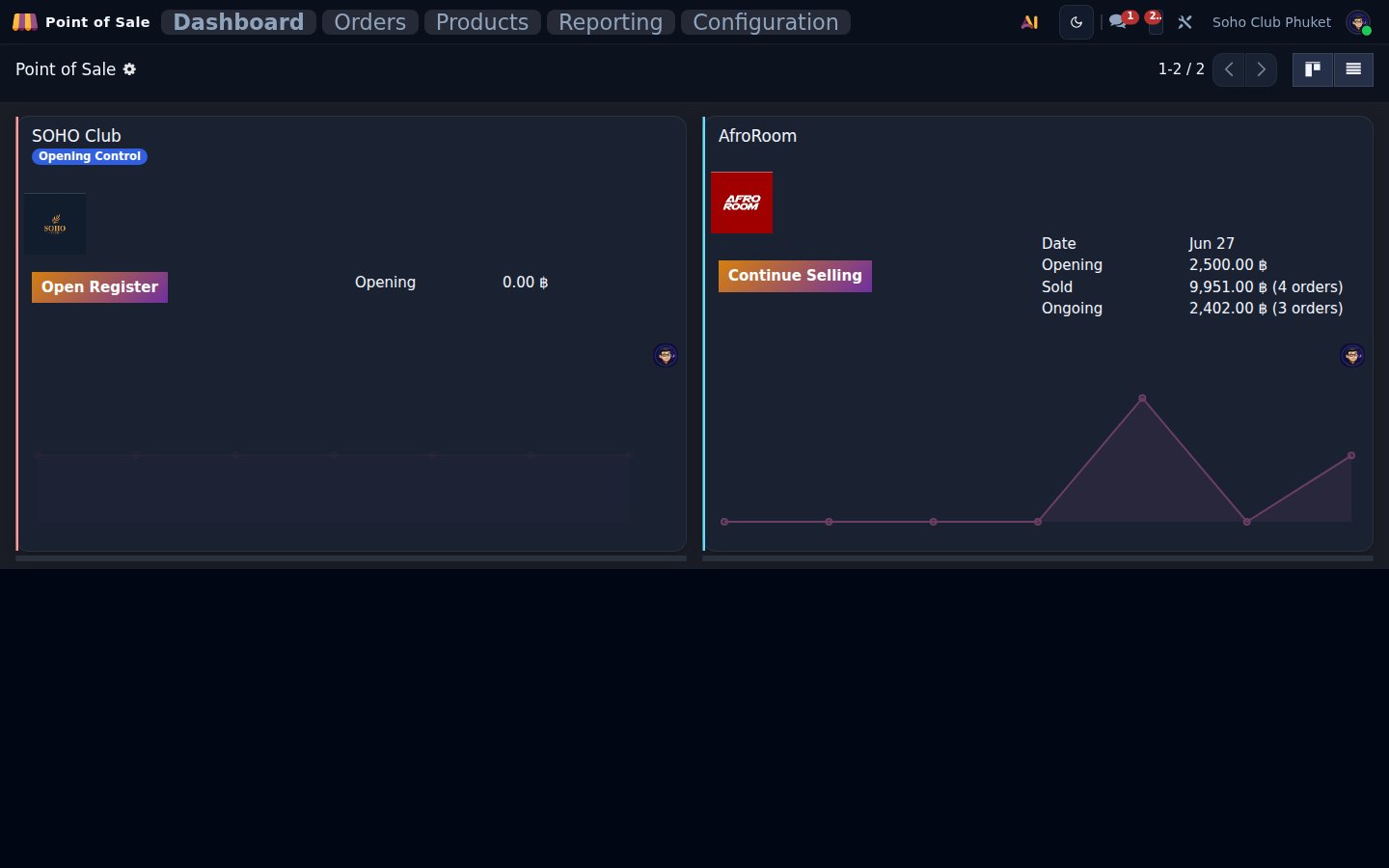Open the activities icon with red badge
The width and height of the screenshot is (1389, 868).
coord(1155,21)
